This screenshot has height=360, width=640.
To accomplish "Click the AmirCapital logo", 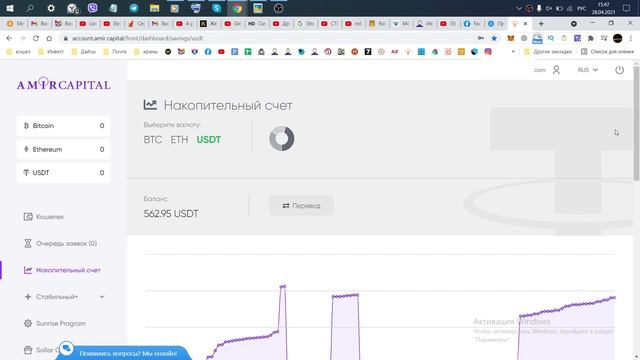I will click(x=63, y=84).
